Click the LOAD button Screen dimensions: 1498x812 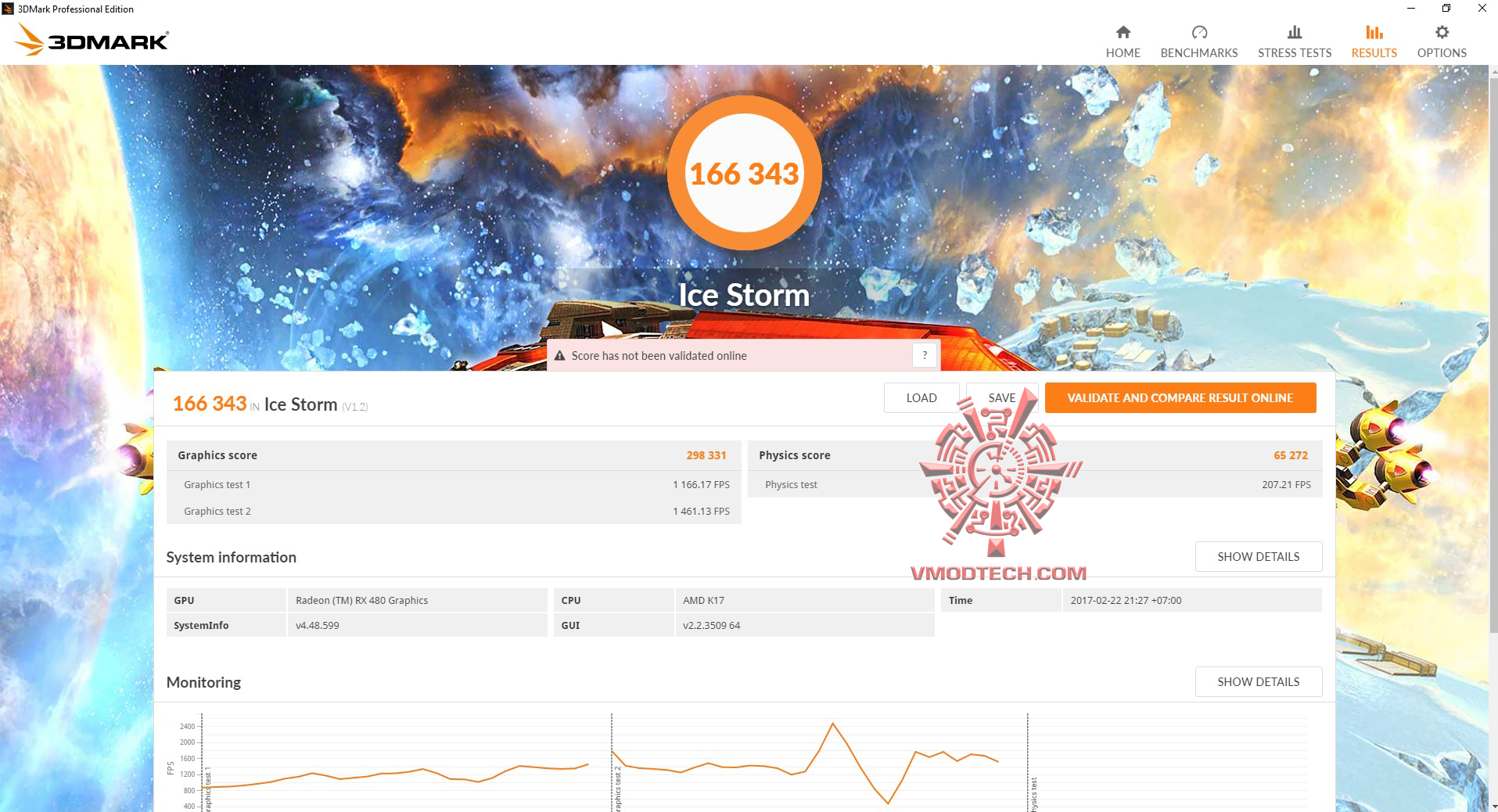pyautogui.click(x=921, y=397)
